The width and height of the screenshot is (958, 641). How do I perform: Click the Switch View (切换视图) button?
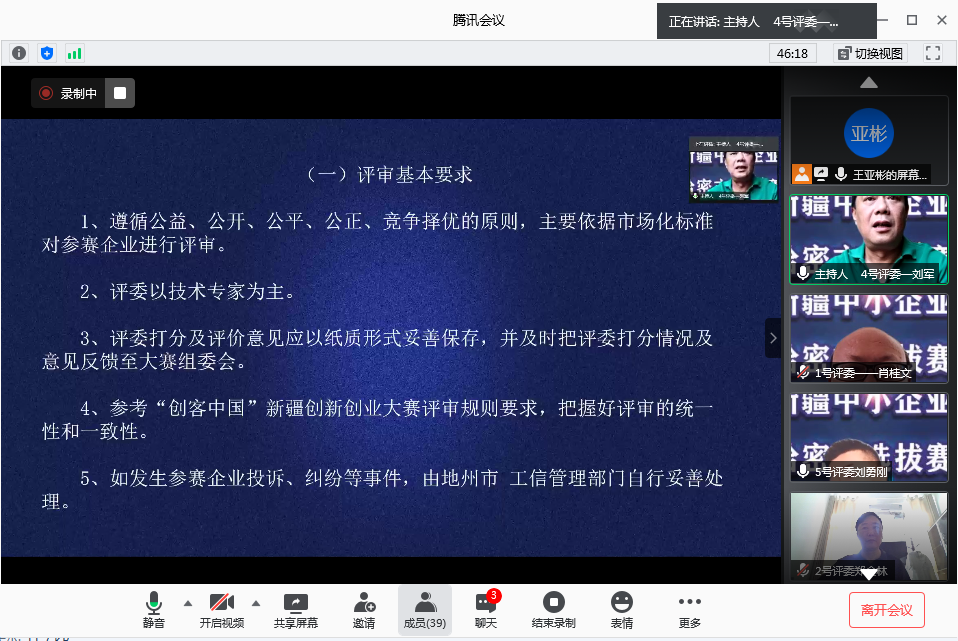coord(870,53)
